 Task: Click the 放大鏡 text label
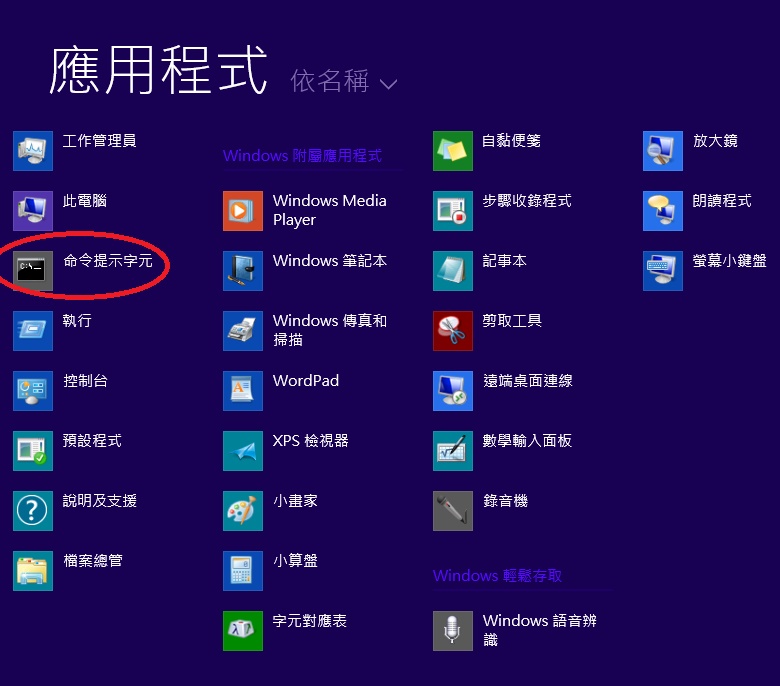click(715, 141)
